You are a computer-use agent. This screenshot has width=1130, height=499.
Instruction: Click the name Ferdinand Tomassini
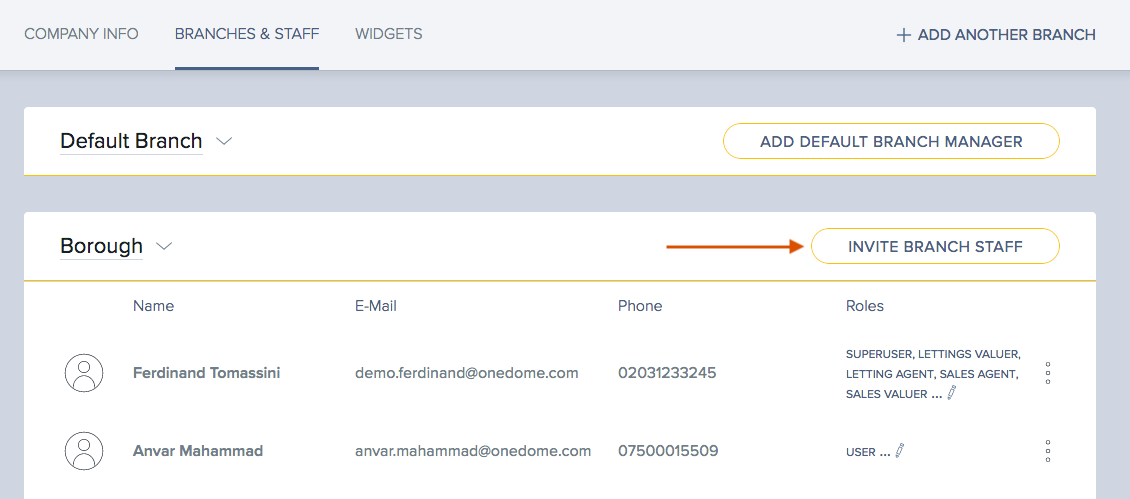click(x=207, y=373)
